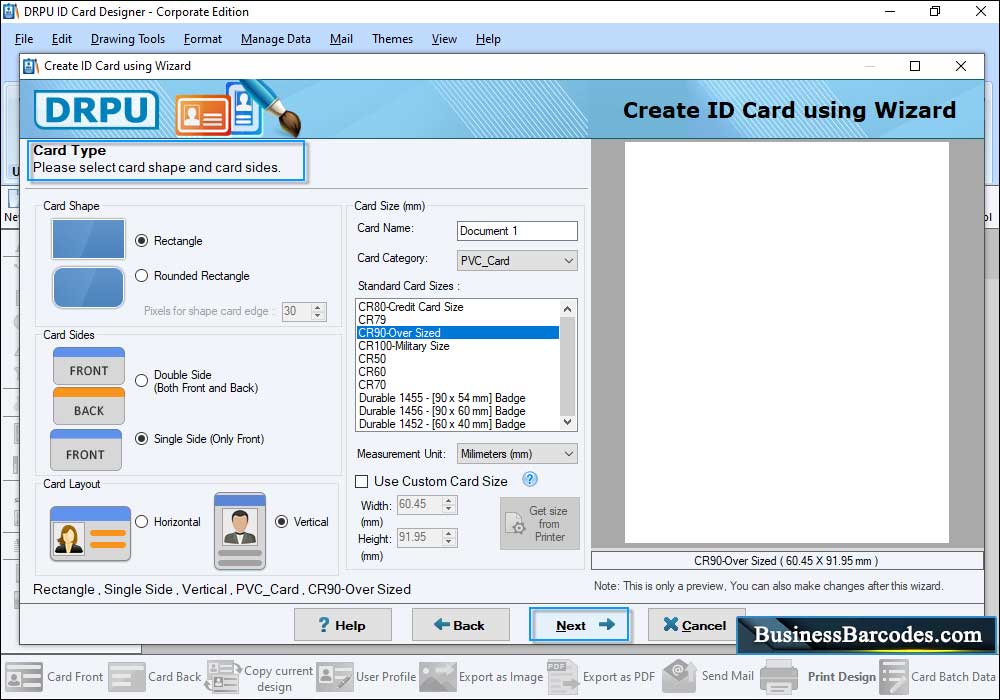
Task: Open the Manage Data menu
Action: coord(276,39)
